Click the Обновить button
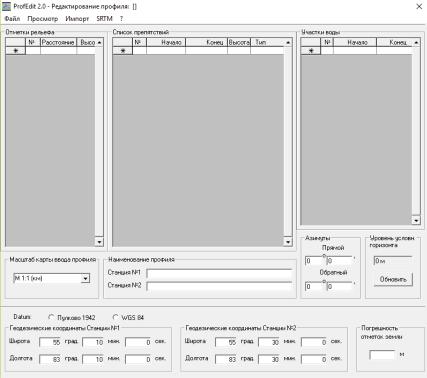 tap(393, 279)
